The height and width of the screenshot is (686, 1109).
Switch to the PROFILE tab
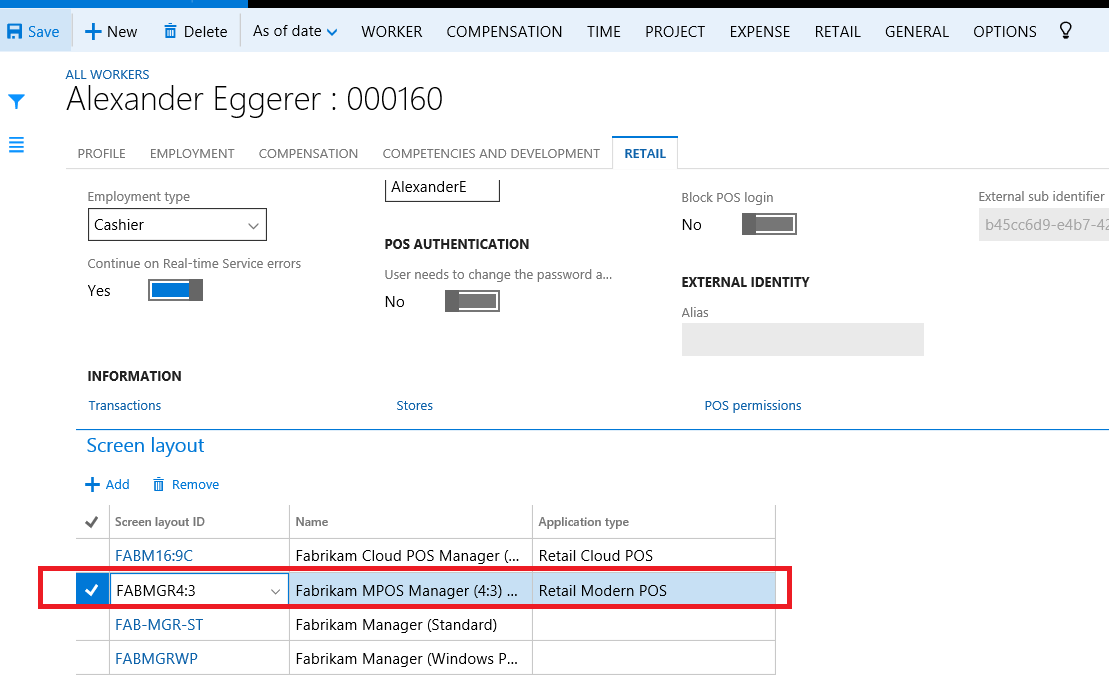101,153
